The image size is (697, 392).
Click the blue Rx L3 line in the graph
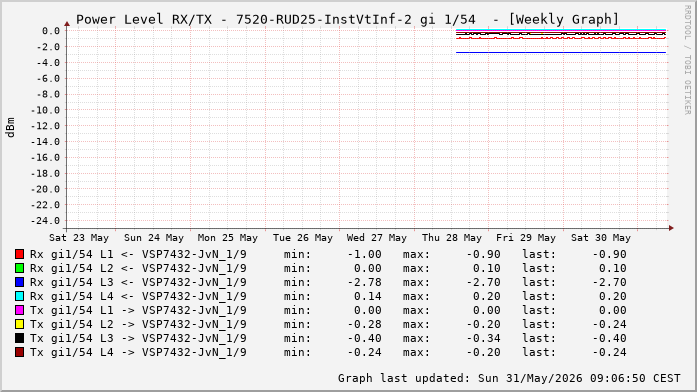coord(561,52)
